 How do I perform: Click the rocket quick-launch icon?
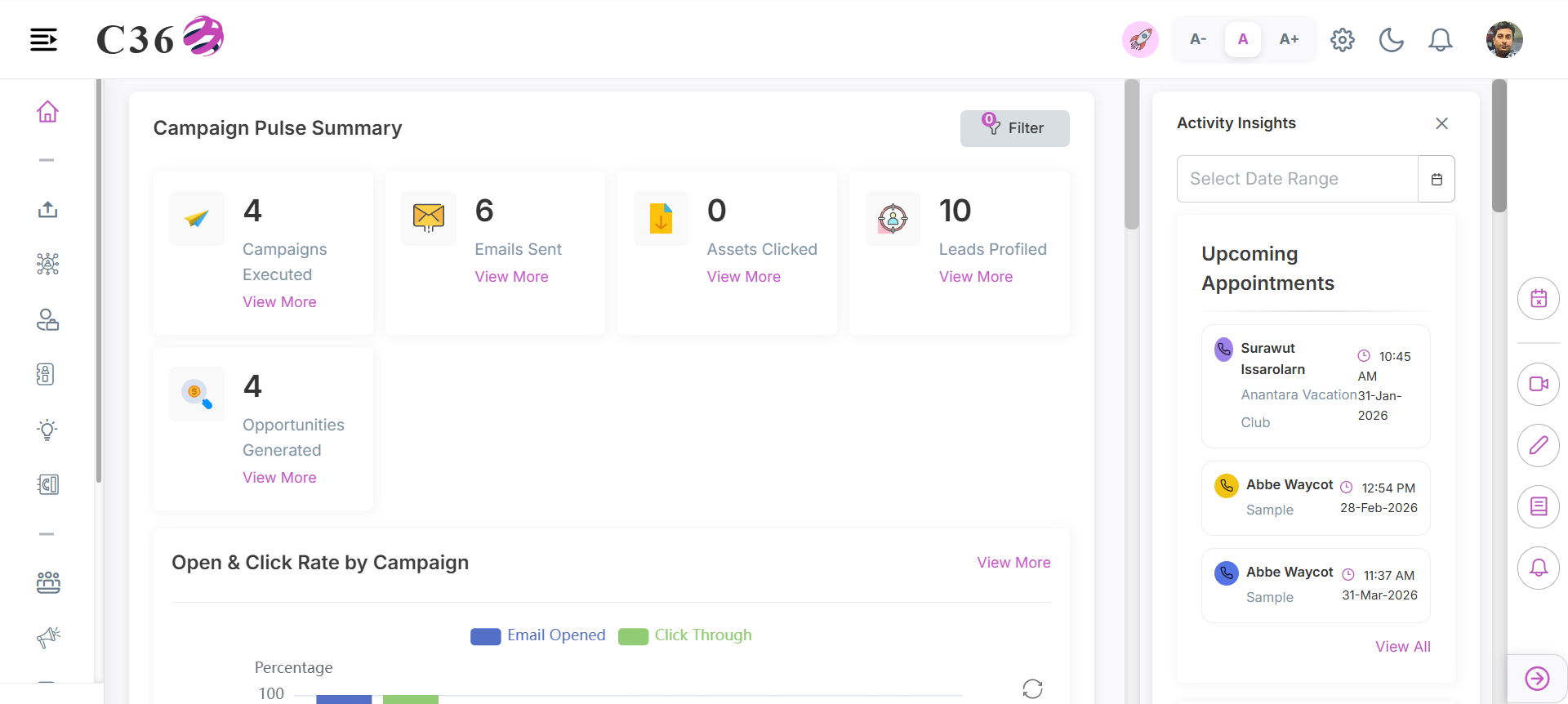1140,39
